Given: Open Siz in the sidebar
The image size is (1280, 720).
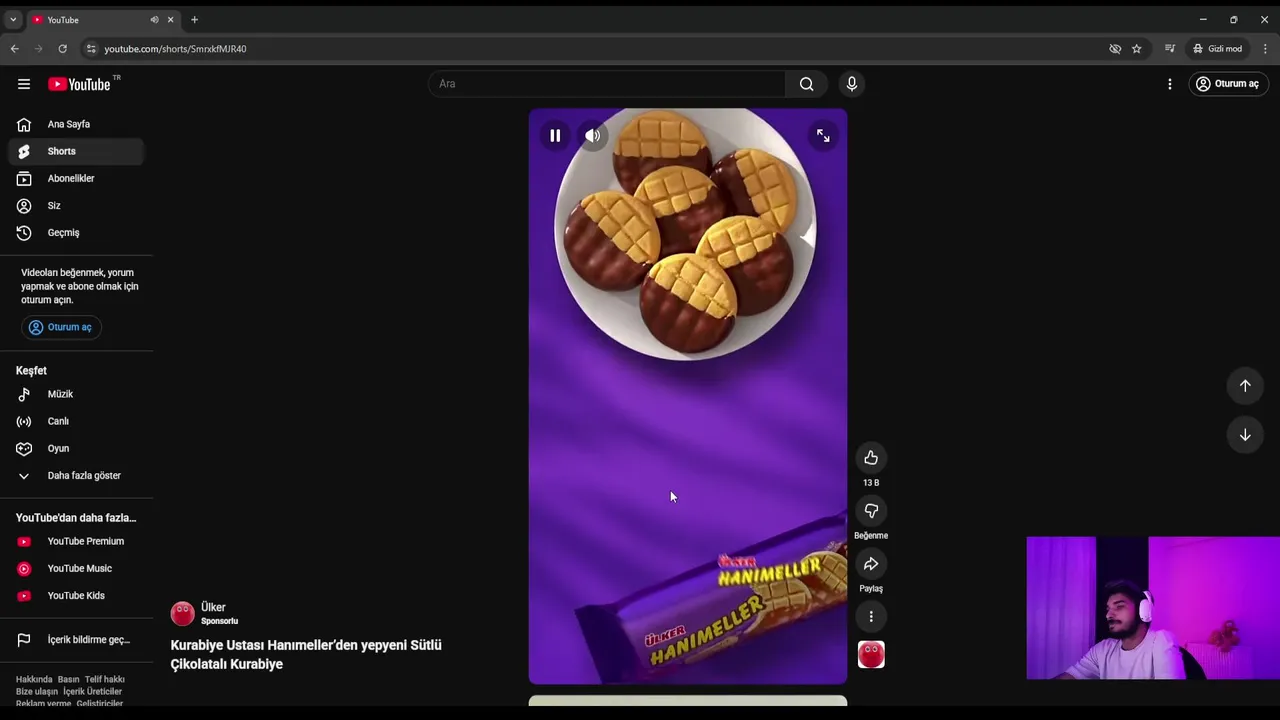Looking at the screenshot, I should pos(76,205).
